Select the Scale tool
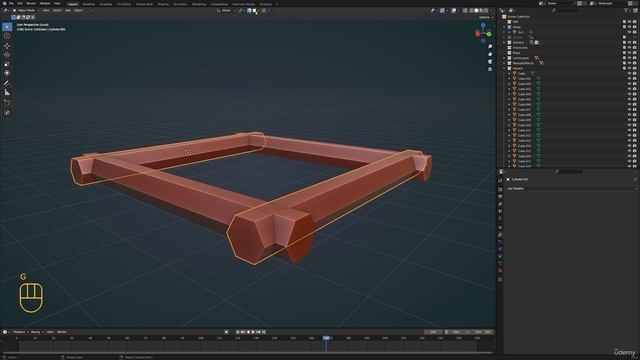 click(7, 64)
